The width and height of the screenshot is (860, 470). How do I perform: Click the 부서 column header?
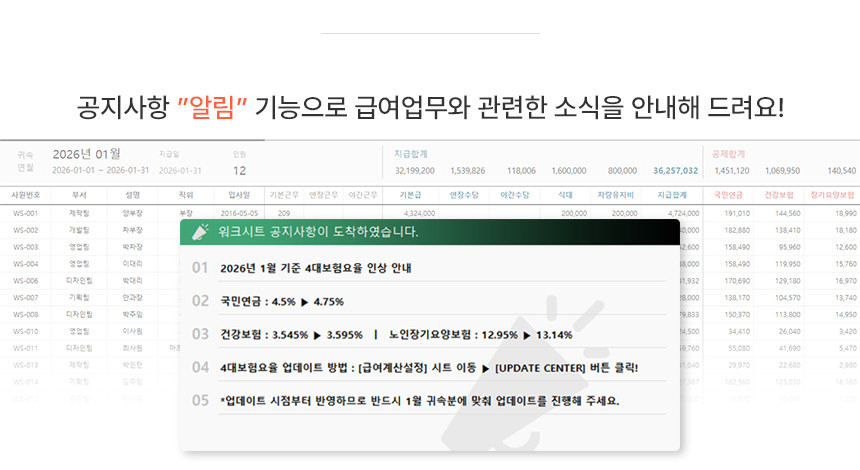click(x=80, y=195)
